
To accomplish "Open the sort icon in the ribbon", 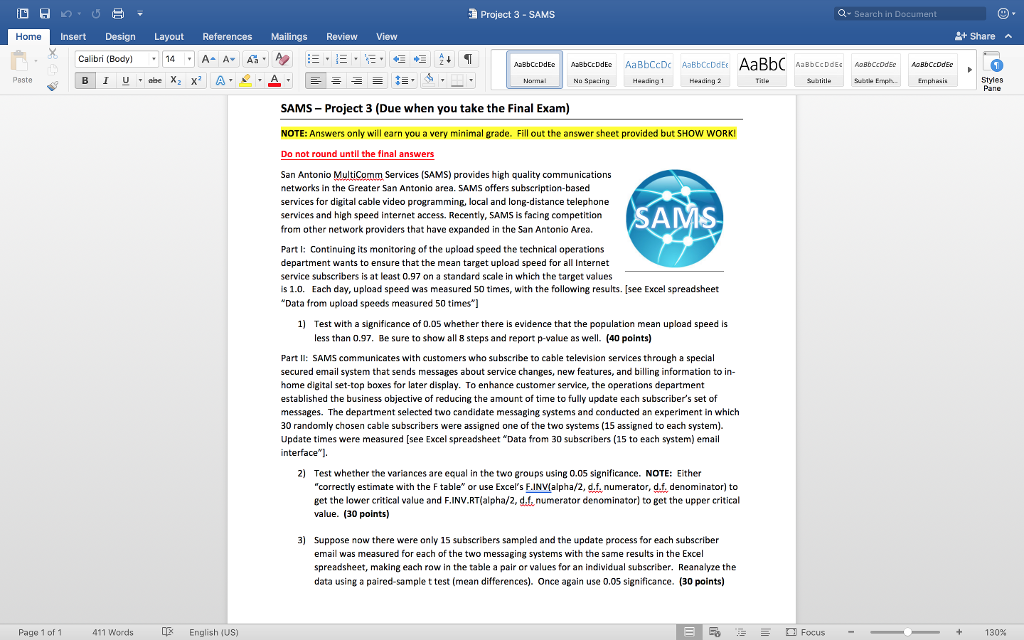I will 445,59.
